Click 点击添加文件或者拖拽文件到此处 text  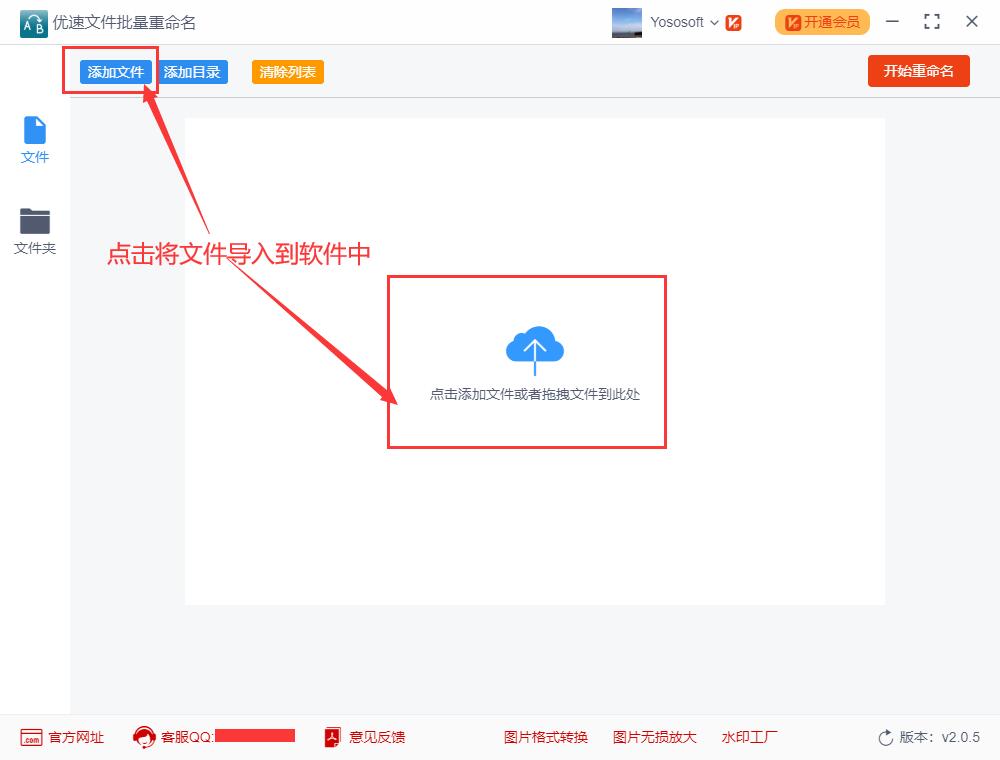click(534, 394)
